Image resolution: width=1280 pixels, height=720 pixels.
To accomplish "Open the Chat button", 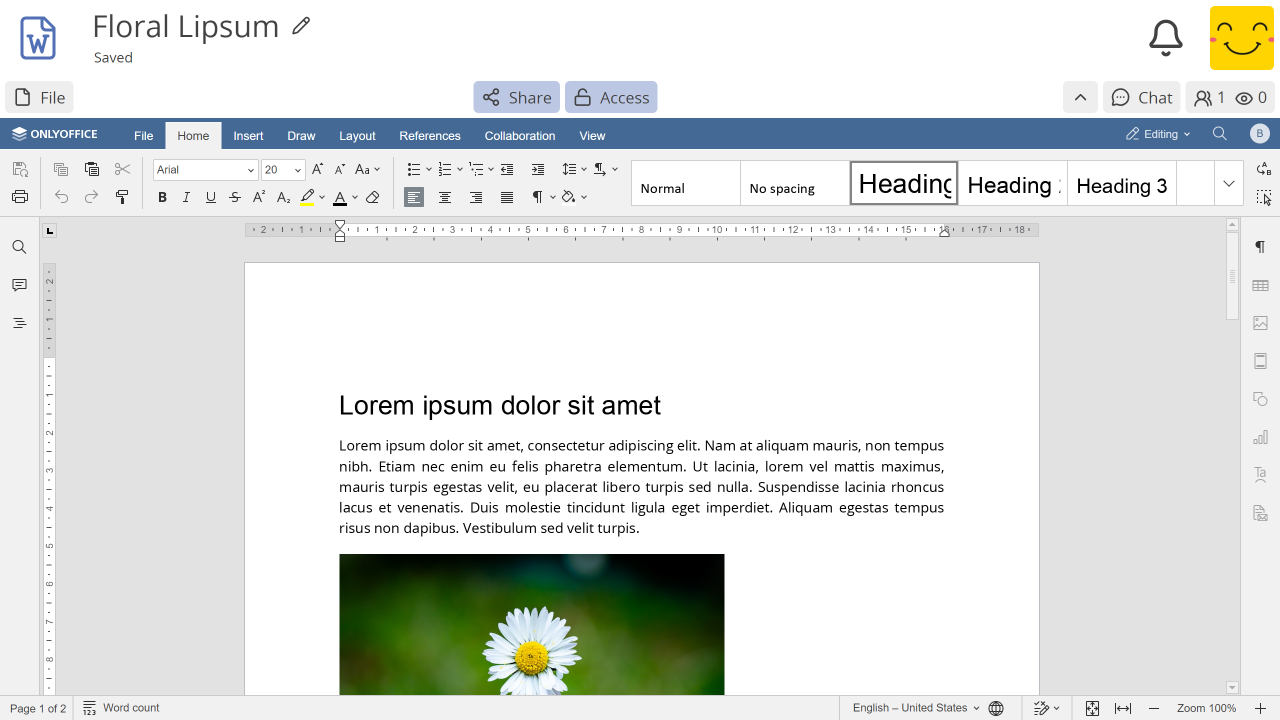I will (1141, 97).
